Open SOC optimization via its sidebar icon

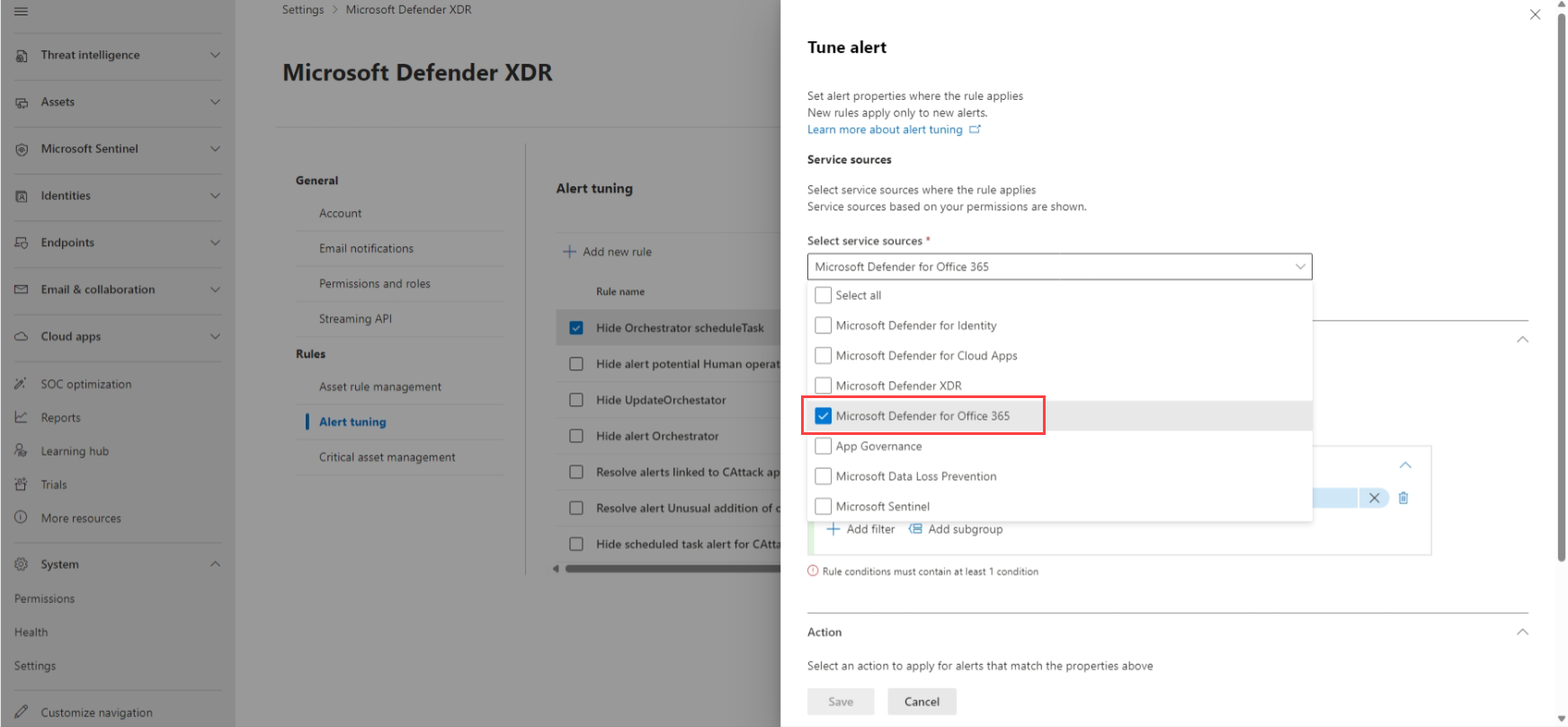pyautogui.click(x=21, y=384)
